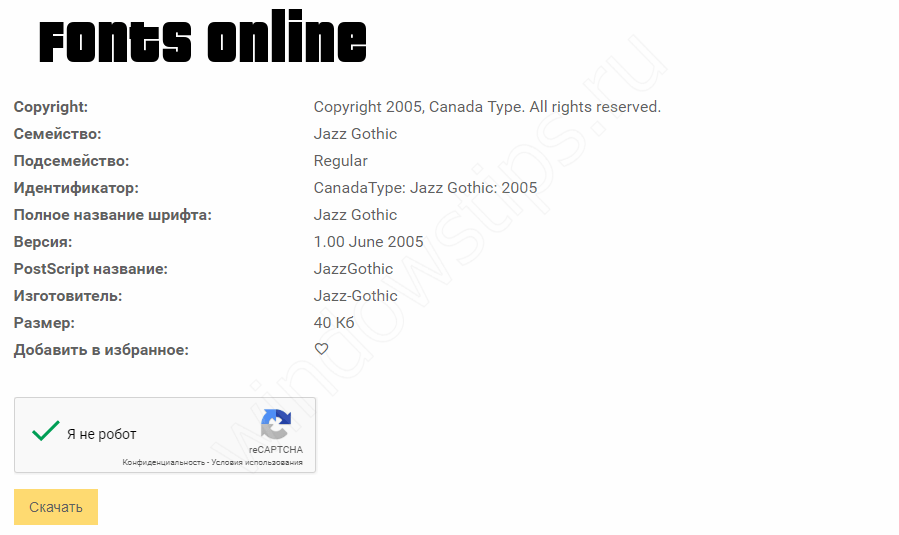Click 'Jazz Gothic' beside Полное название шрифта
899x535 pixels.
click(x=355, y=214)
